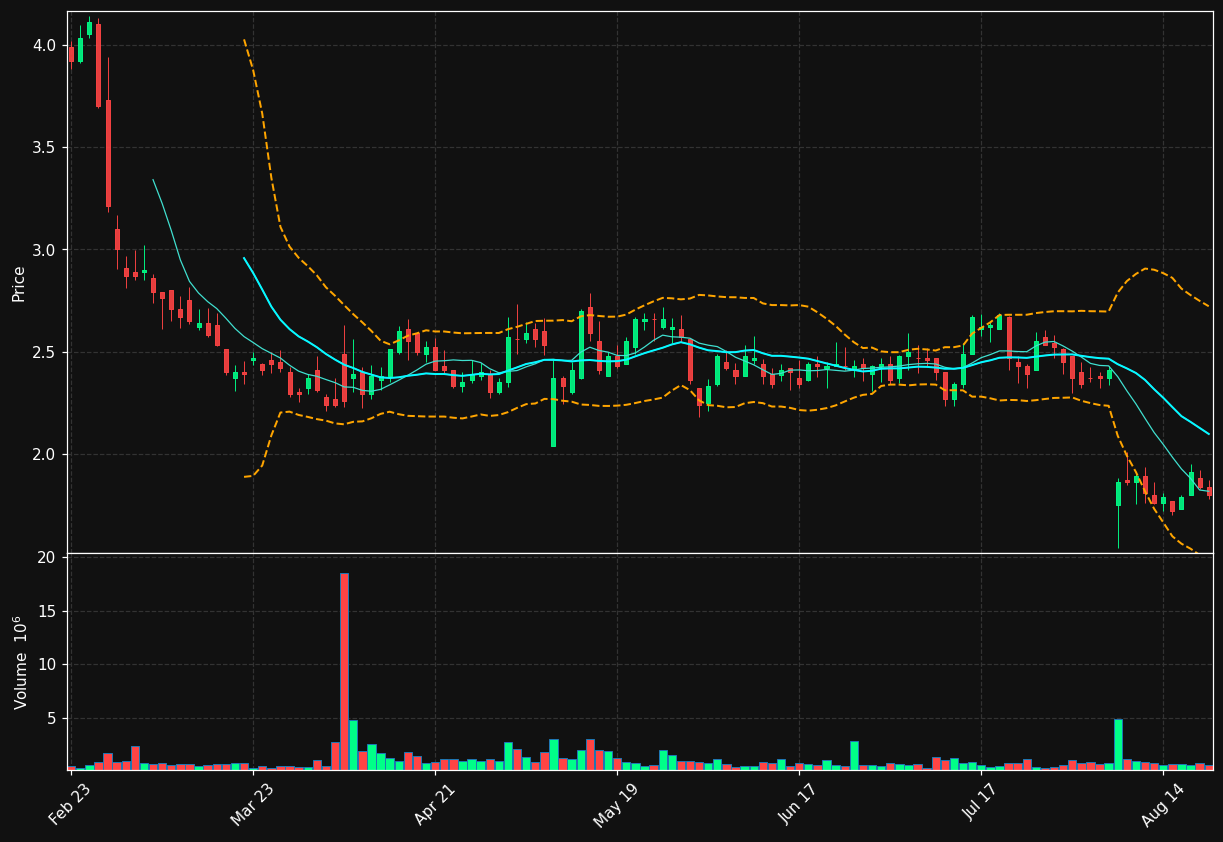Image resolution: width=1223 pixels, height=842 pixels.
Task: Select the May 19 date label
Action: (x=616, y=803)
